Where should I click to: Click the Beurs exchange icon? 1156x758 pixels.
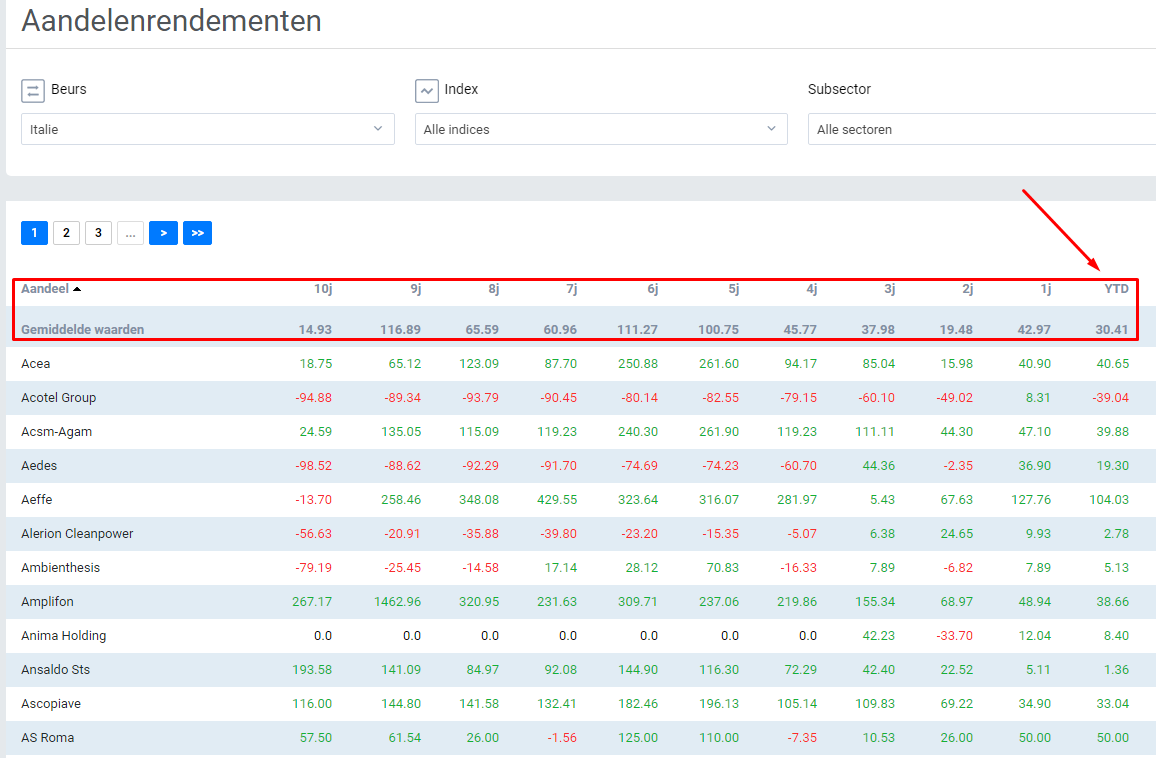(x=33, y=91)
